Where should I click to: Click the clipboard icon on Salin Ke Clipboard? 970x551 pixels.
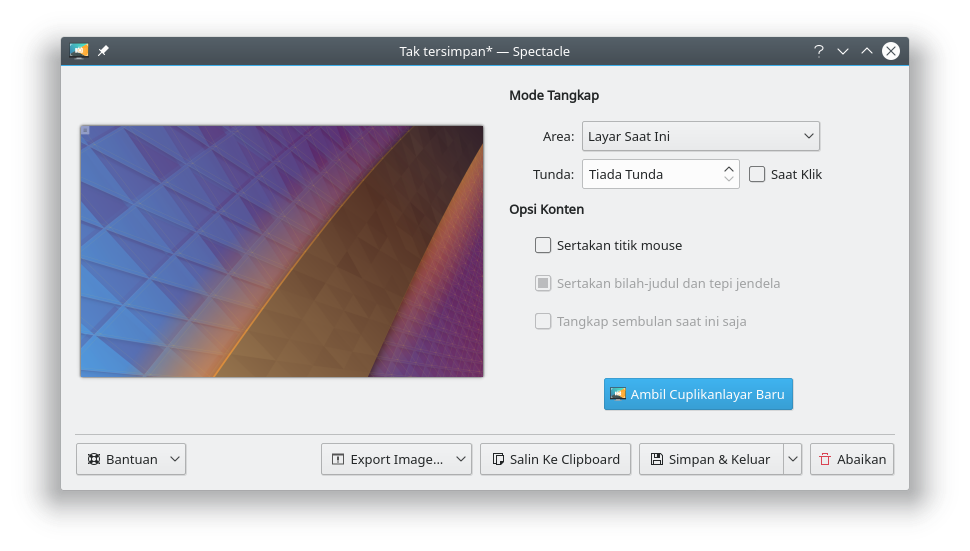pos(497,459)
